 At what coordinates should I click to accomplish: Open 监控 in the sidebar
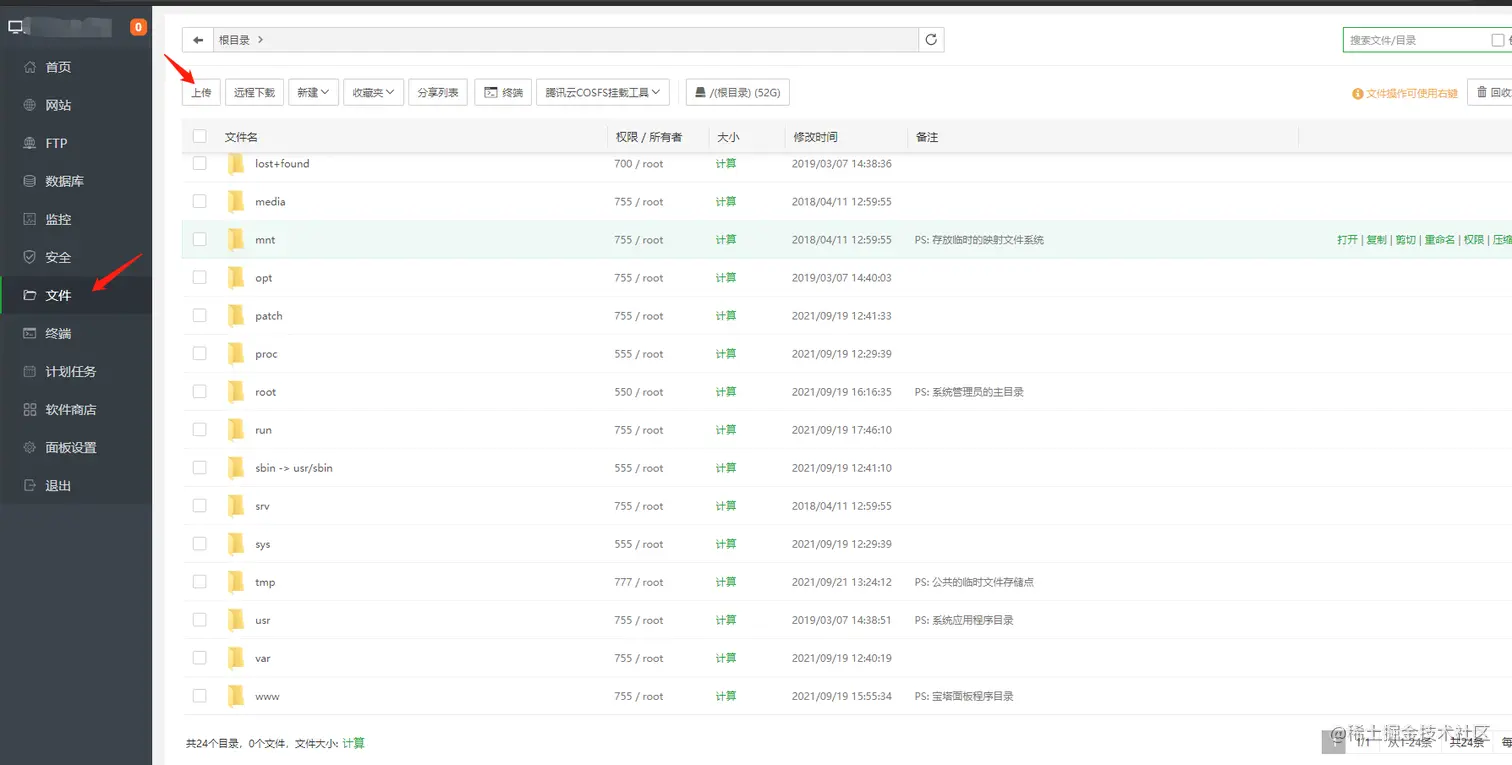[76, 219]
